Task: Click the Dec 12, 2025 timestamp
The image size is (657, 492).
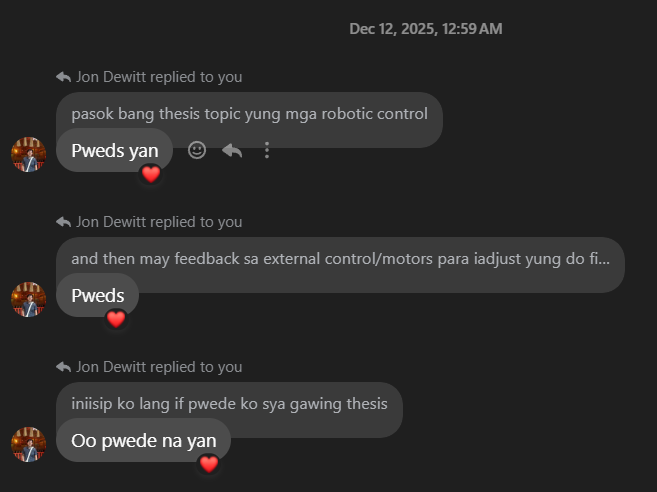Action: coord(425,29)
